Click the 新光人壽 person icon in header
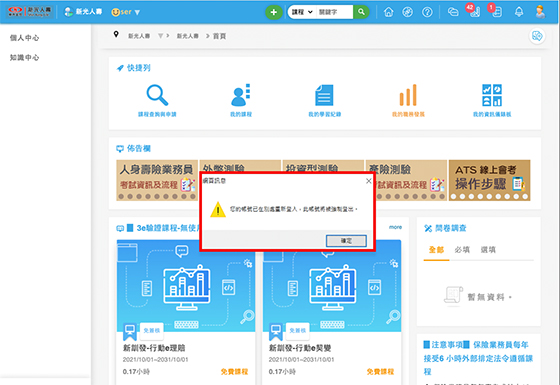560x385 pixels. point(69,12)
